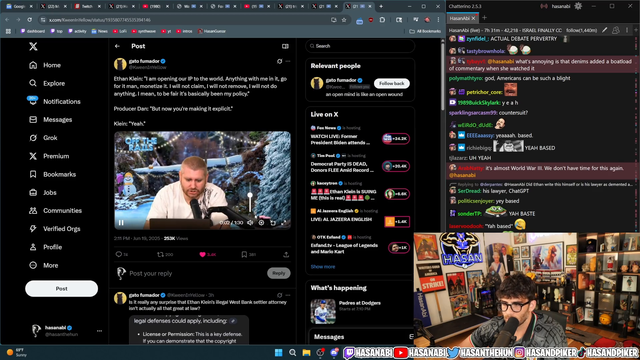
Task: Toggle bookmark on the post
Action: click(244, 254)
